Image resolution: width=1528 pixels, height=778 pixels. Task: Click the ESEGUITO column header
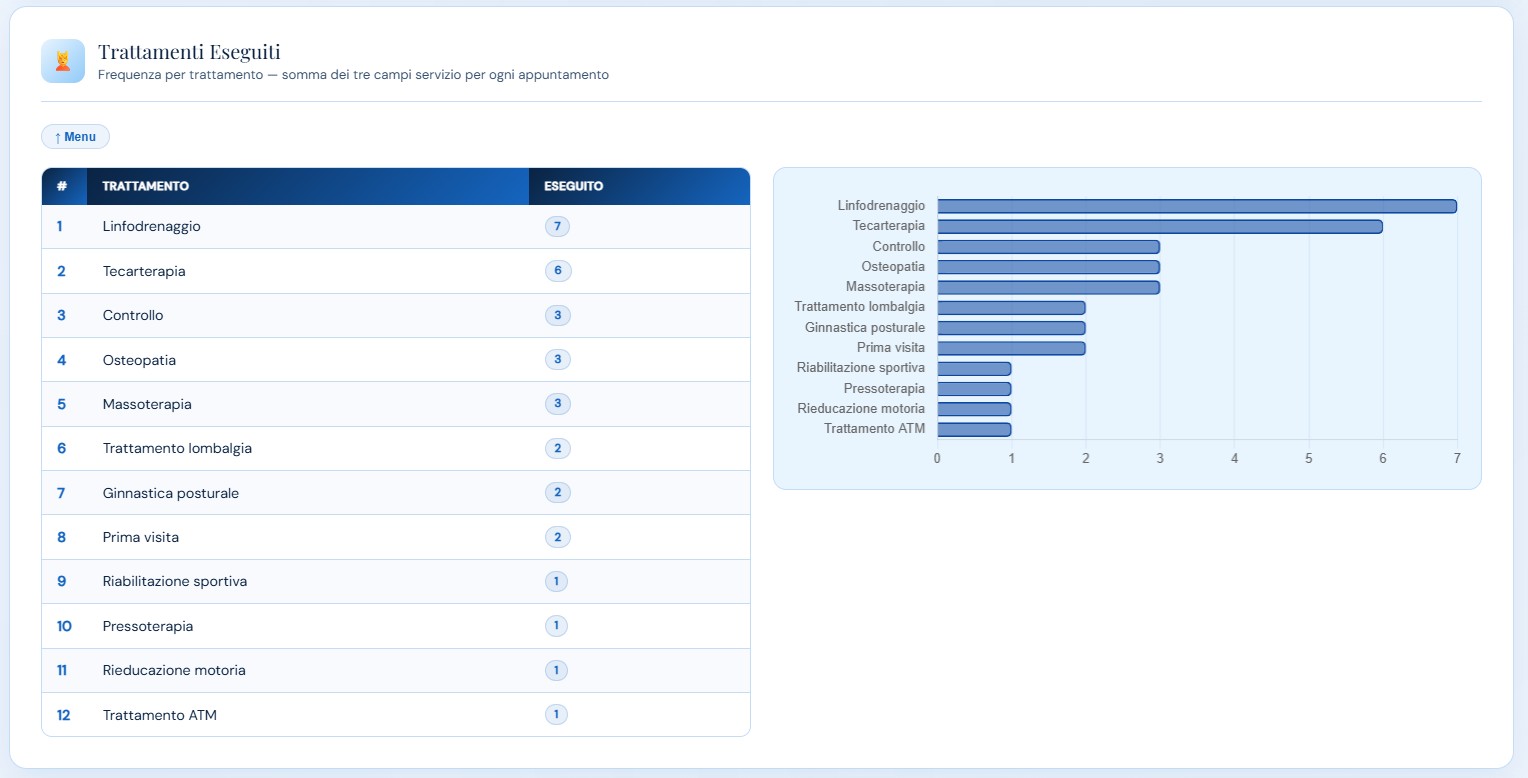click(x=573, y=186)
